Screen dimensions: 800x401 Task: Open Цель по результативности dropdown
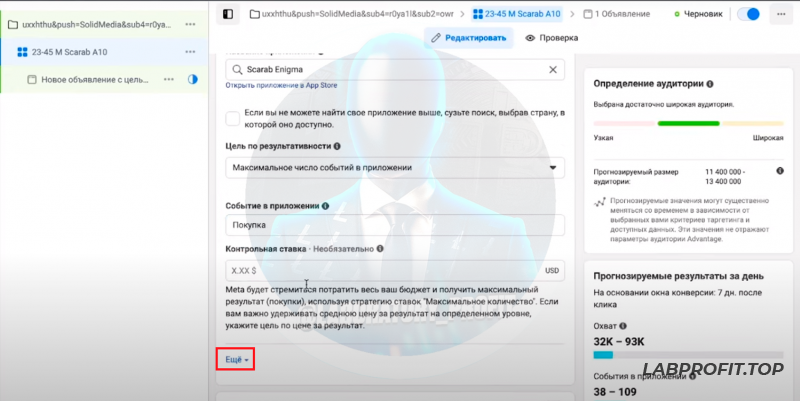pos(395,168)
